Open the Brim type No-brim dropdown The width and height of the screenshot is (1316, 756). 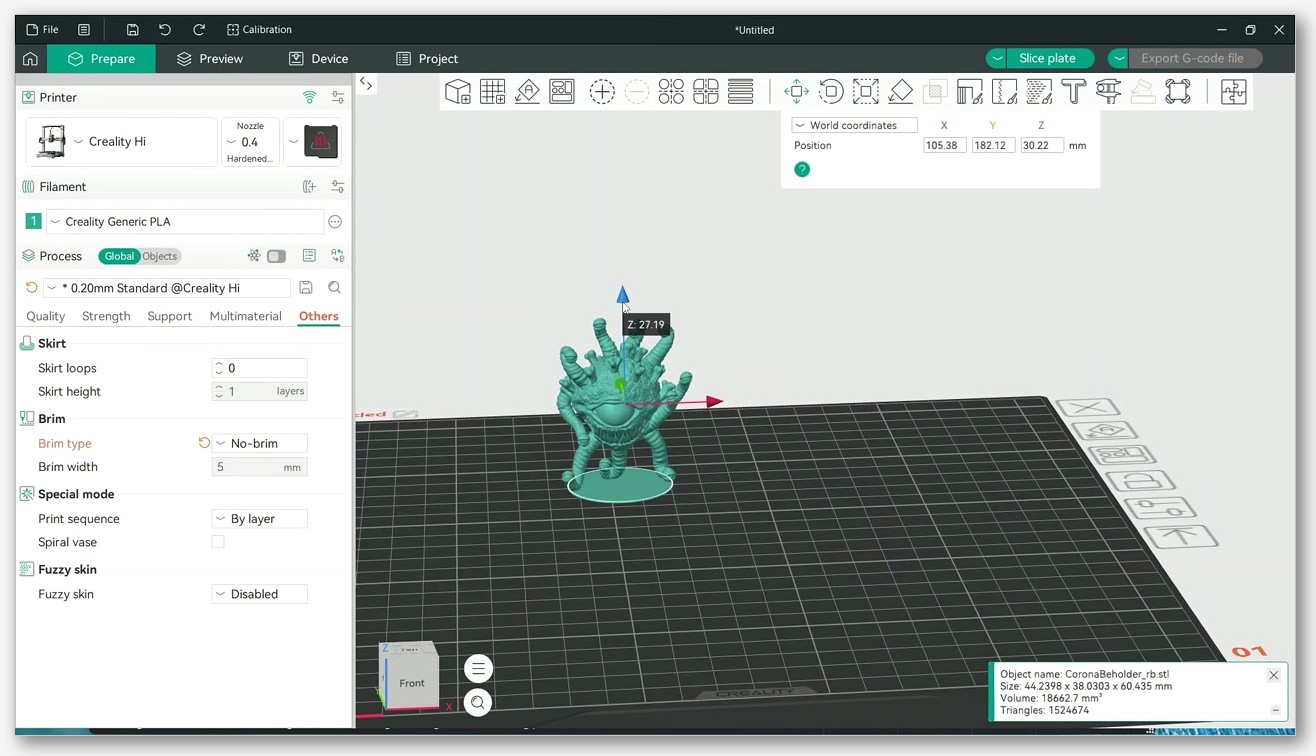point(260,443)
